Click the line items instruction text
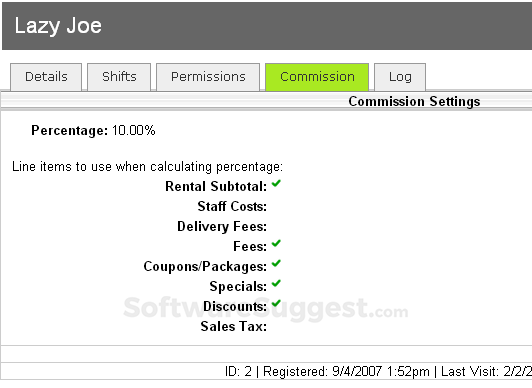 tap(147, 167)
